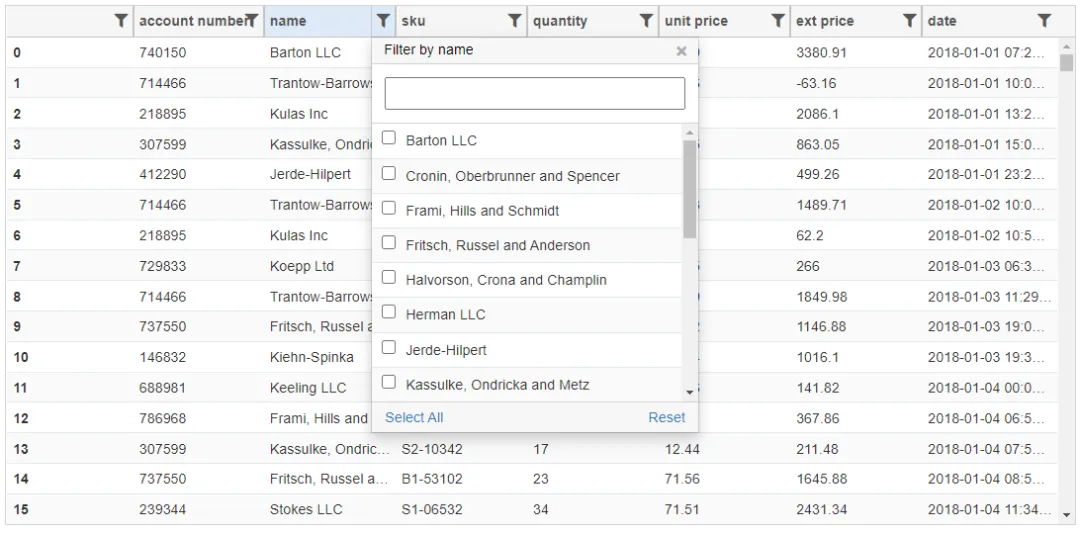Click the Reset link in the filter popup
This screenshot has height=533, width=1080.
(666, 417)
